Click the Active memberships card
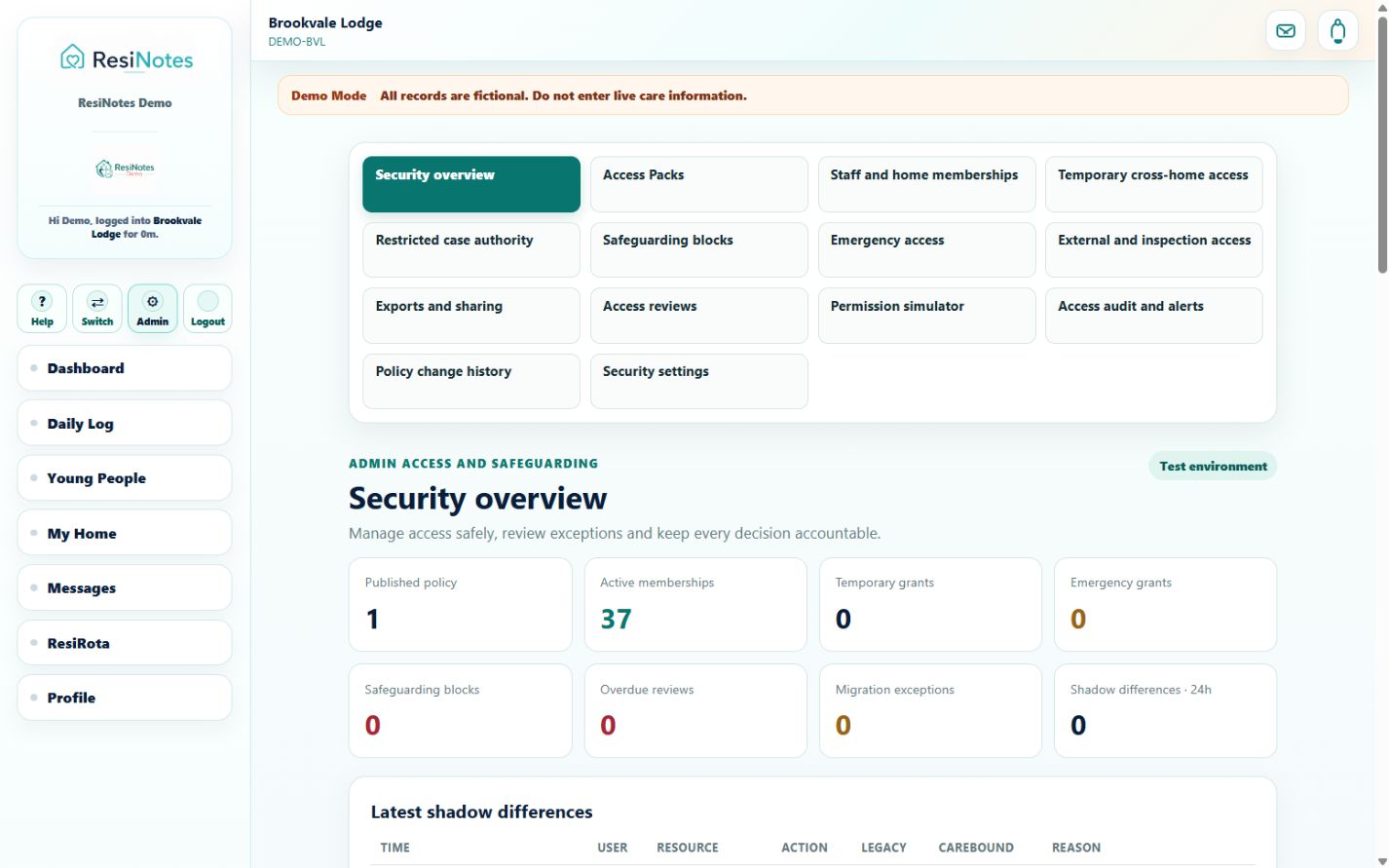 click(695, 604)
